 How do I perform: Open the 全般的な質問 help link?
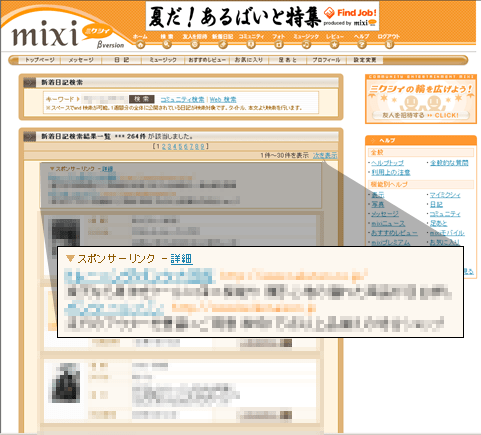[449, 163]
